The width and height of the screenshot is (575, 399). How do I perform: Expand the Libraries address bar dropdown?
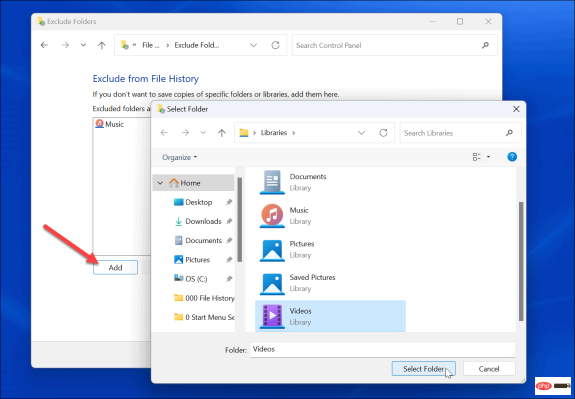[x=361, y=133]
